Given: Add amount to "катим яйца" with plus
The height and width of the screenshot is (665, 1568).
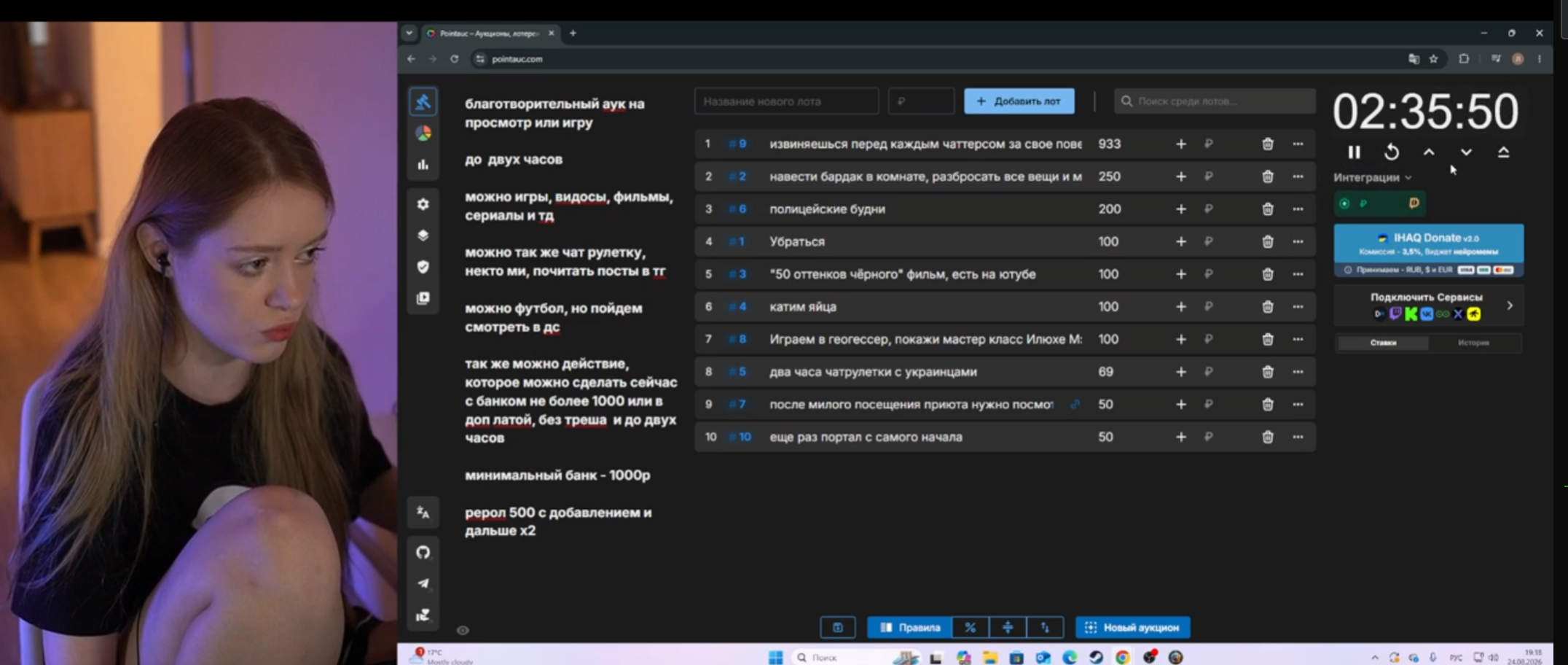Looking at the screenshot, I should tap(1181, 307).
